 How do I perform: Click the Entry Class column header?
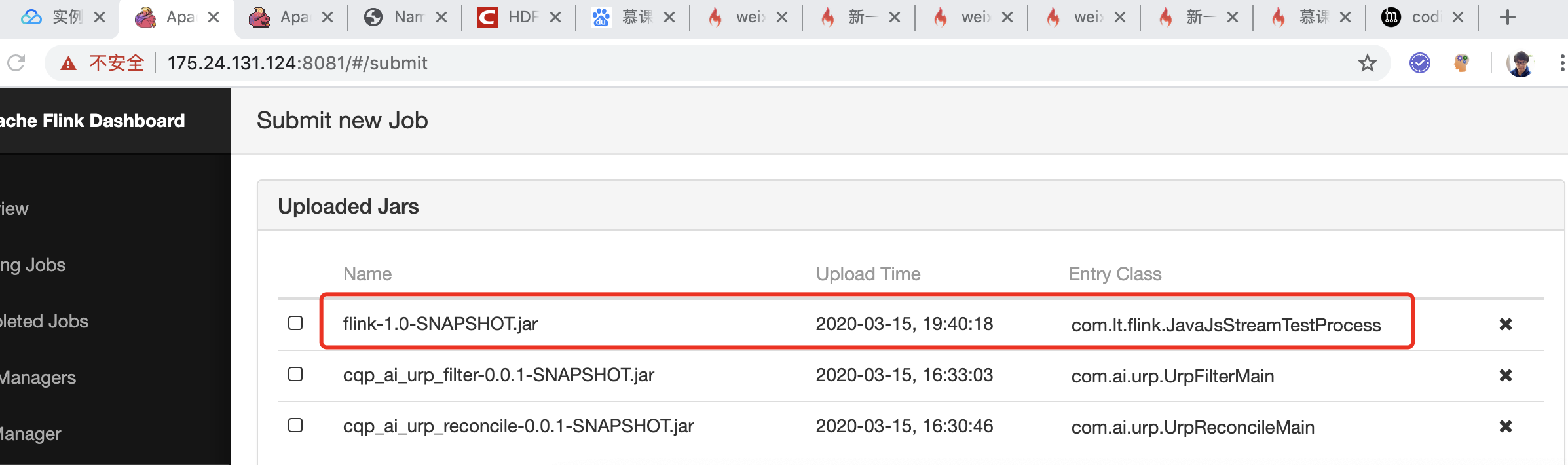coord(1115,274)
